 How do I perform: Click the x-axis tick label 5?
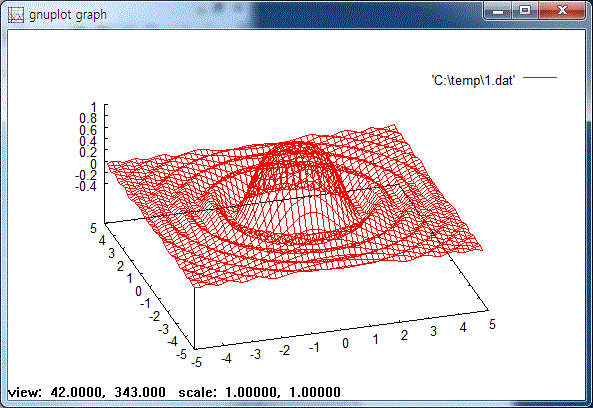[x=492, y=324]
